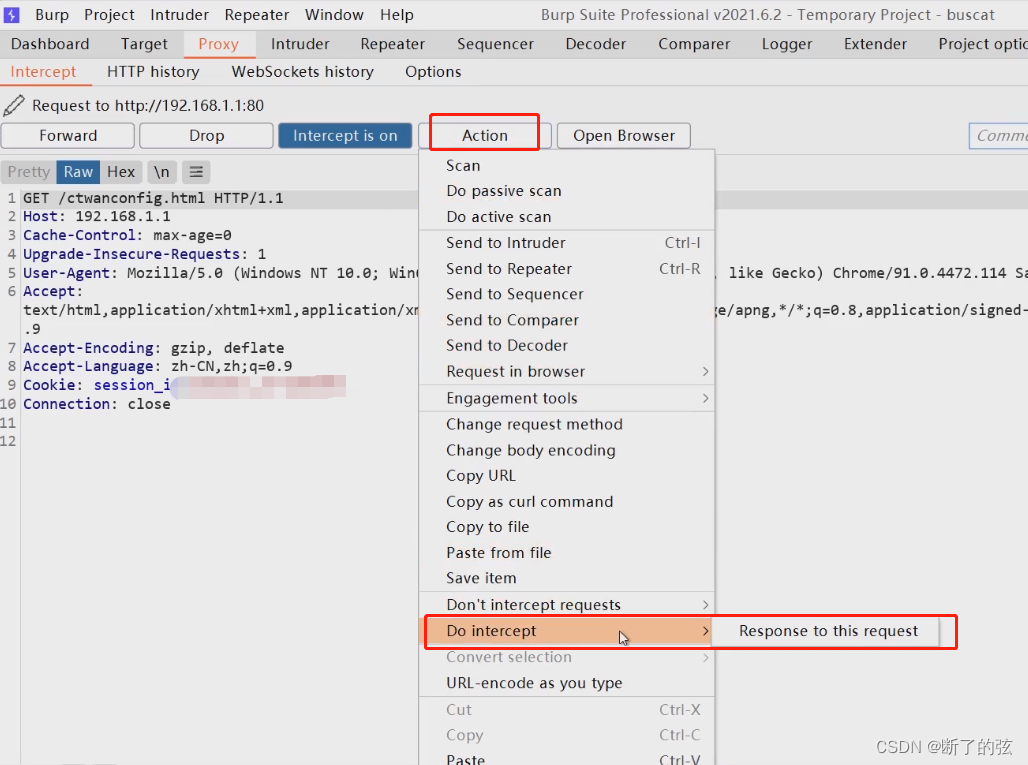1028x765 pixels.
Task: Open the Comparer tab
Action: 694,44
